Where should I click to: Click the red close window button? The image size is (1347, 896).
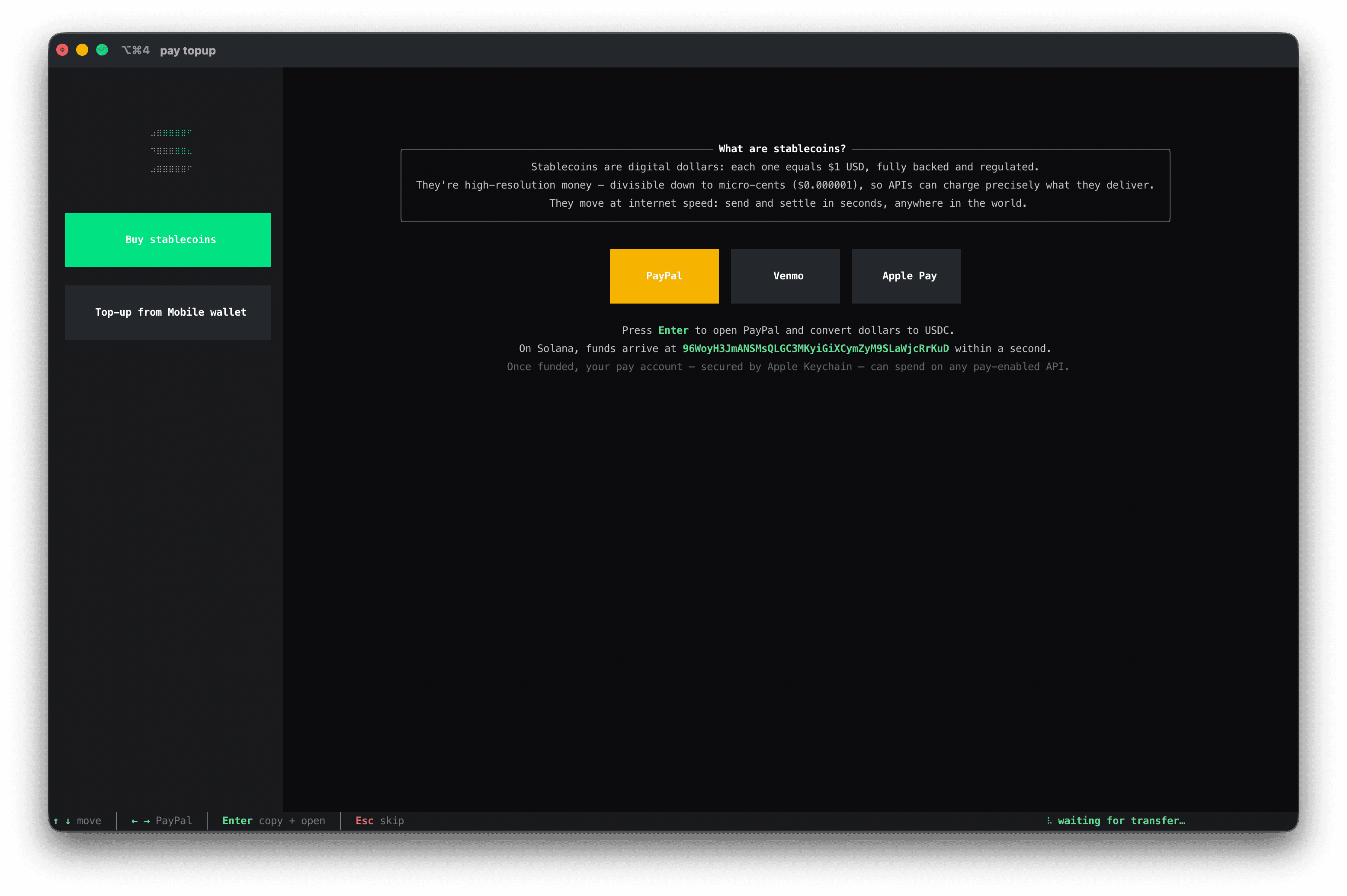pos(62,50)
